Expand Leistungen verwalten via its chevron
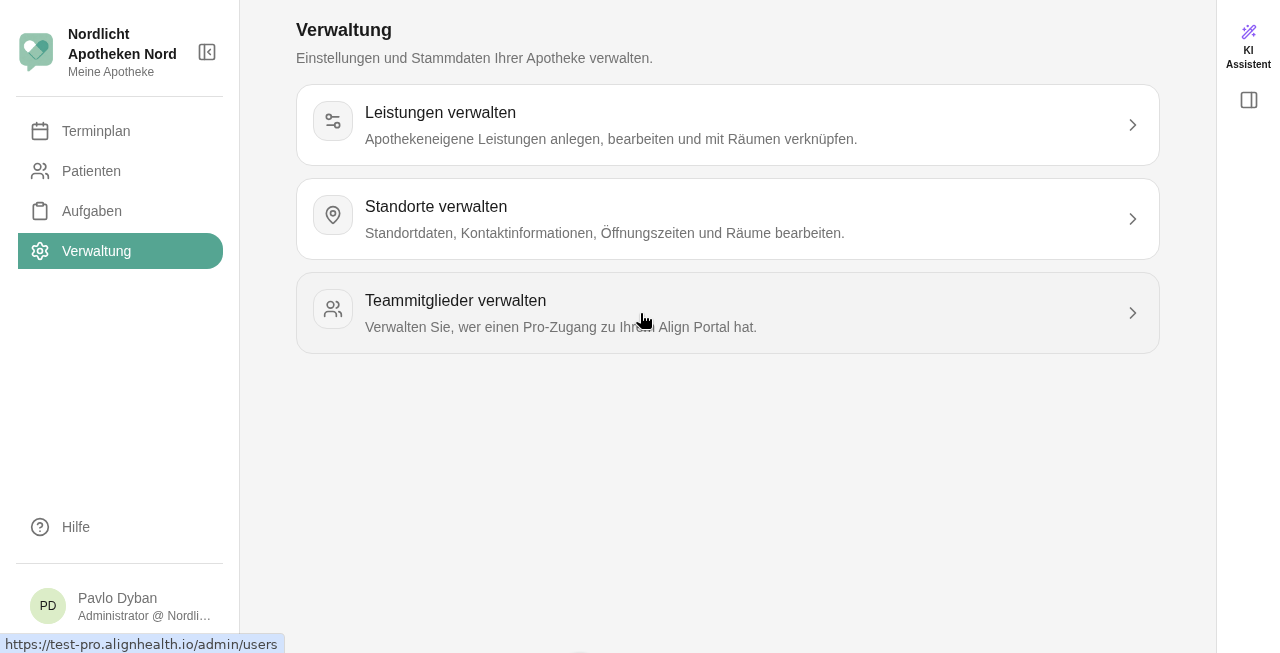Image resolution: width=1280 pixels, height=653 pixels. [x=1133, y=125]
